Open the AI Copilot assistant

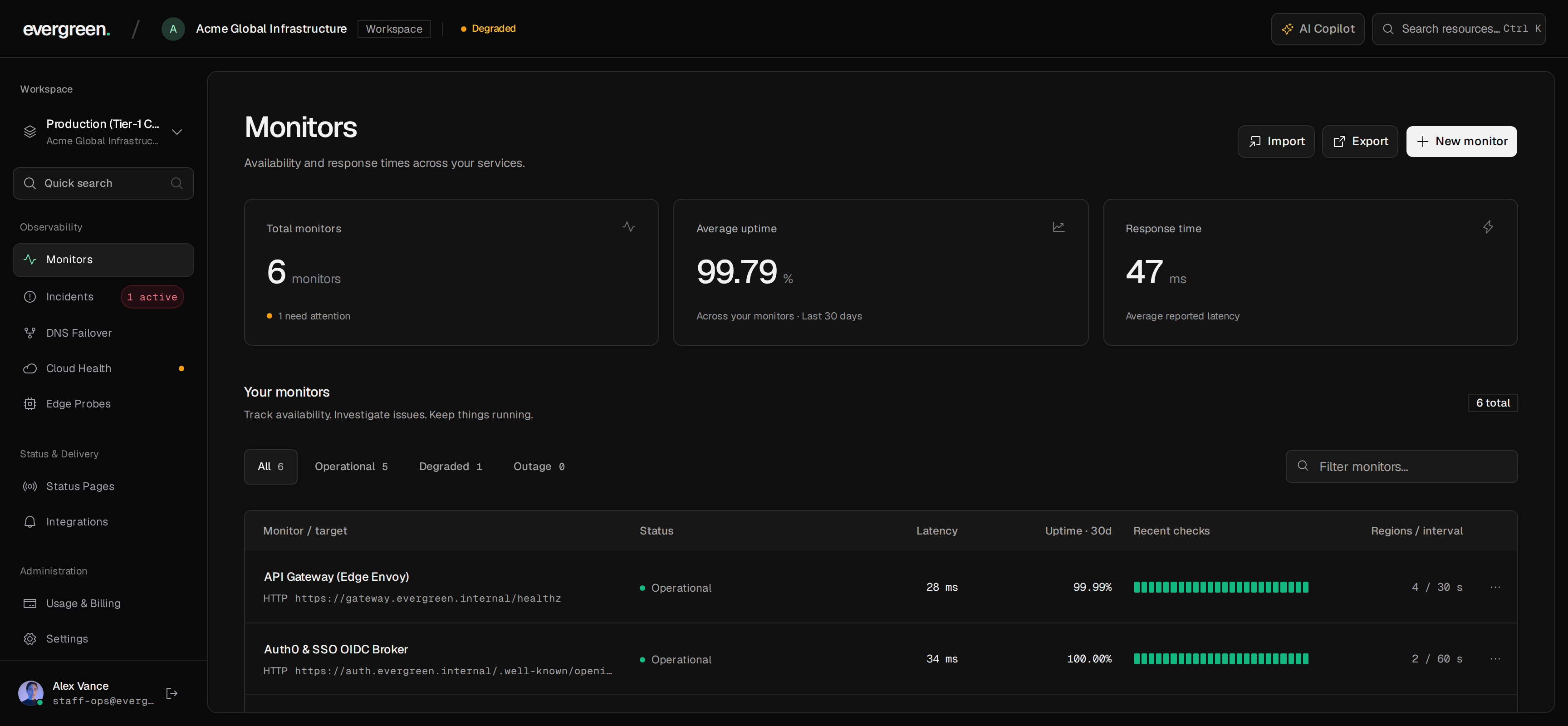pos(1317,29)
